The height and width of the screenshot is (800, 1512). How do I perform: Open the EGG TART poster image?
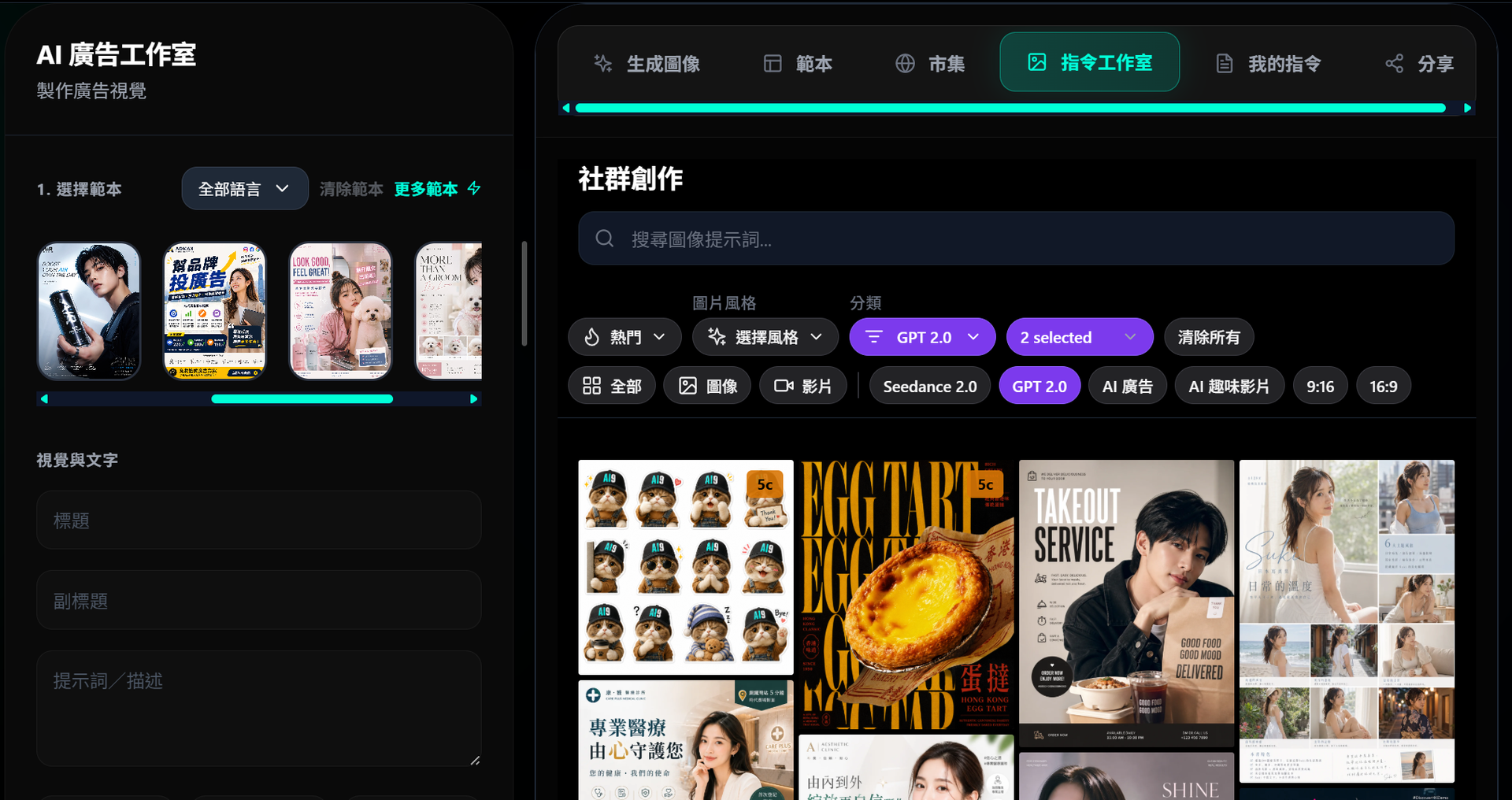[x=906, y=595]
